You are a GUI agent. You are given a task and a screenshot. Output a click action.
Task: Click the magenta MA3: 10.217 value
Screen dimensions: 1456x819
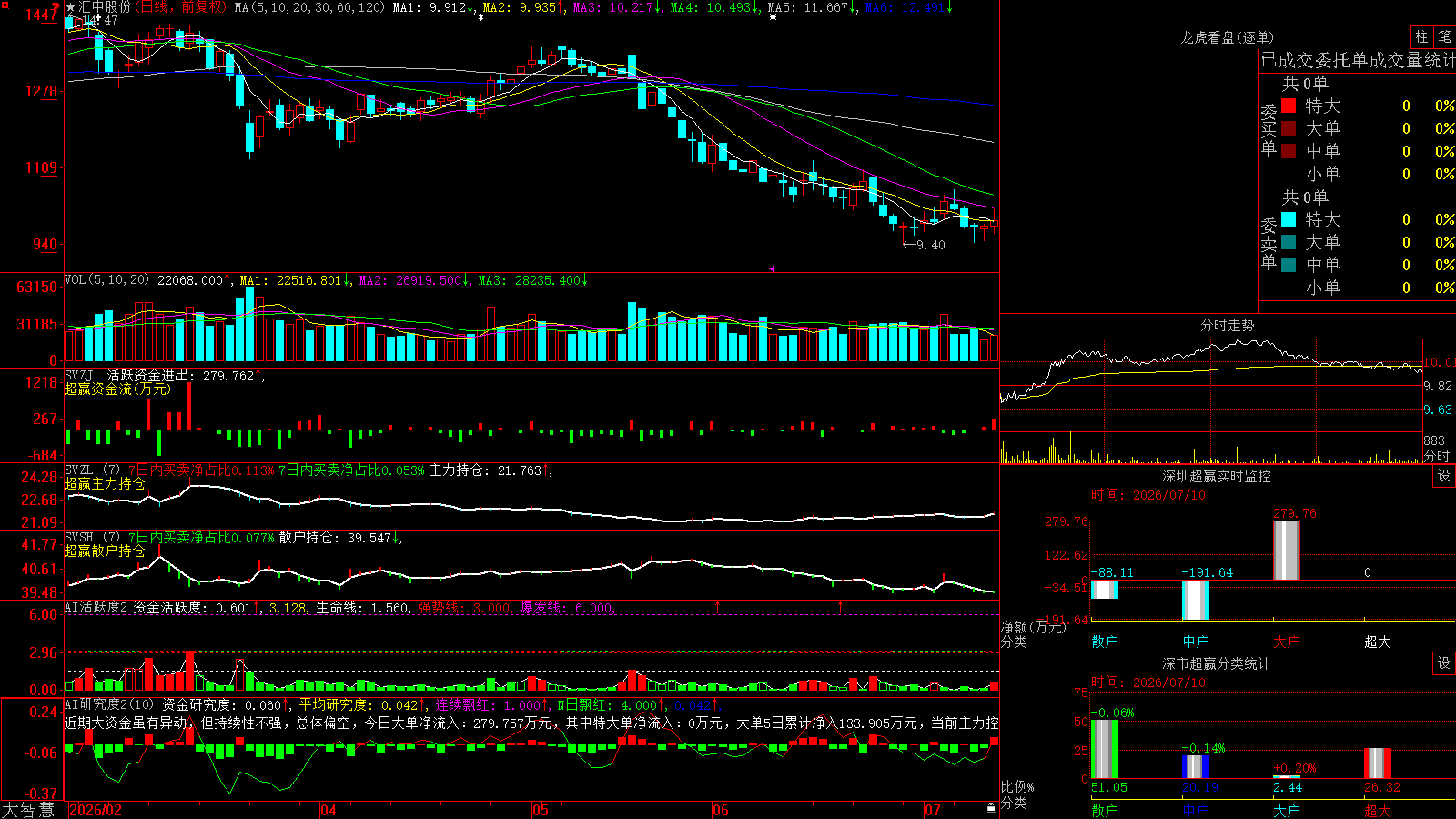point(613,7)
